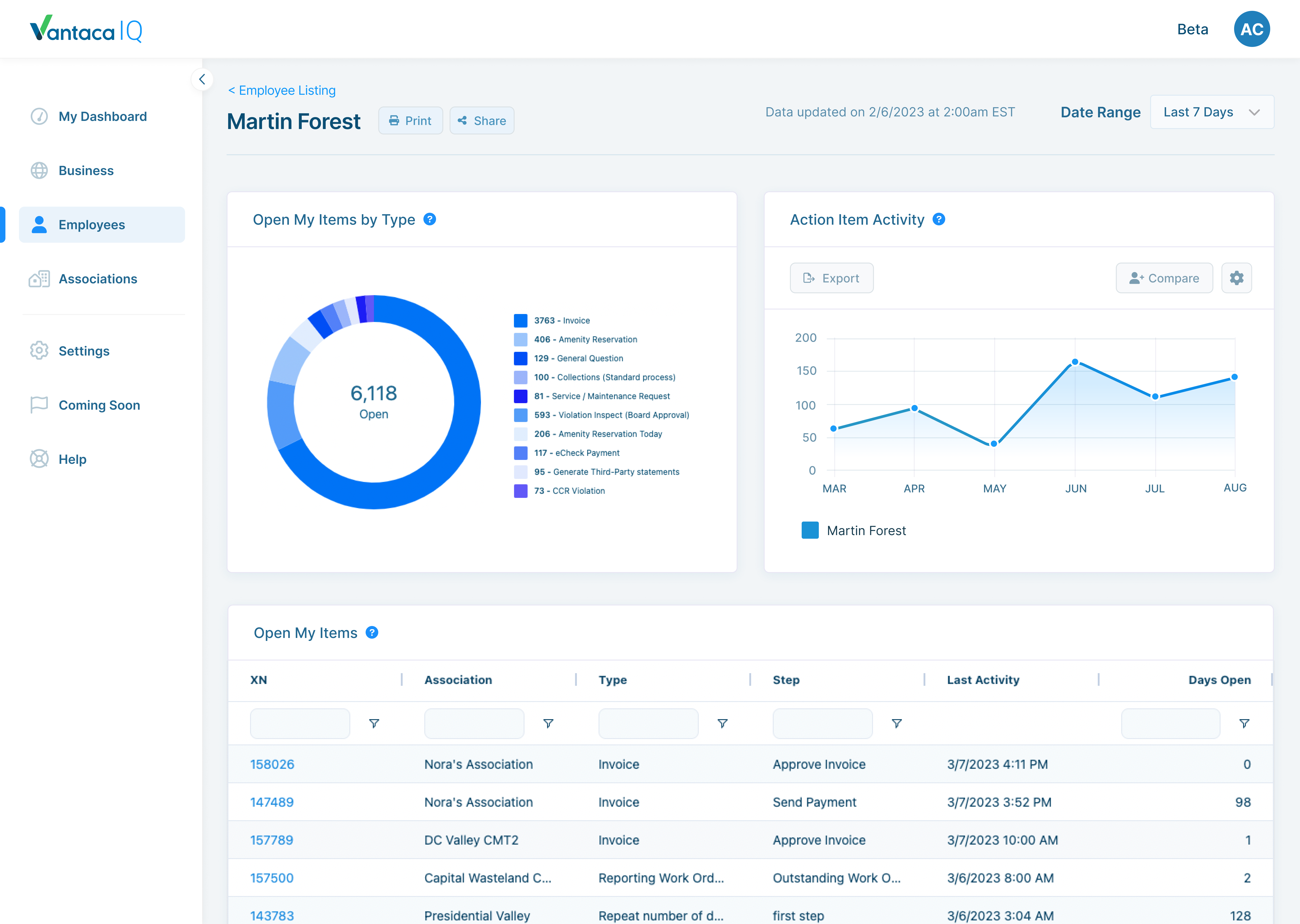
Task: Click help icon beside Open My Items table title
Action: coord(372,633)
